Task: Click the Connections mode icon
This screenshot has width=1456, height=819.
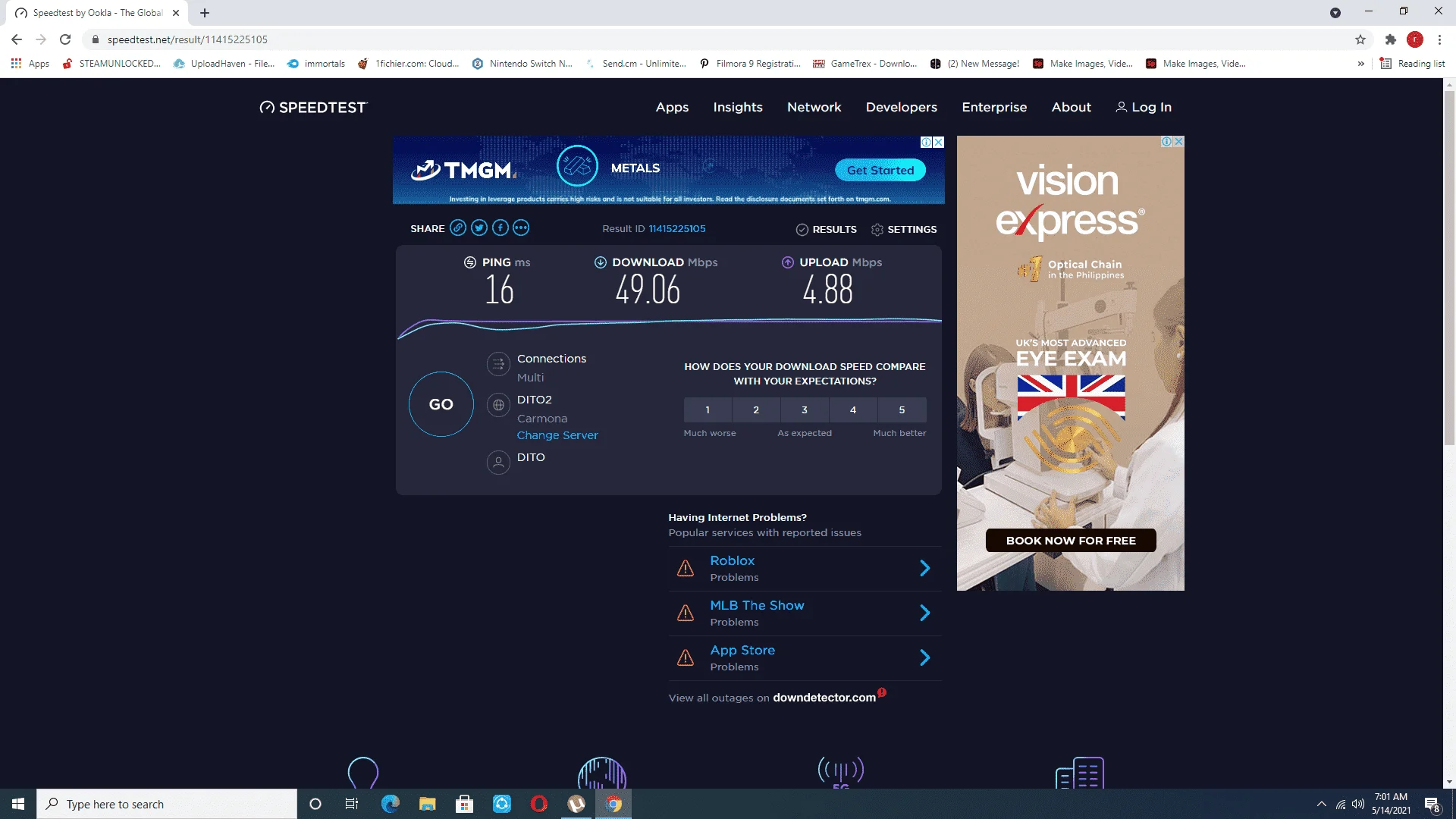Action: pos(498,364)
